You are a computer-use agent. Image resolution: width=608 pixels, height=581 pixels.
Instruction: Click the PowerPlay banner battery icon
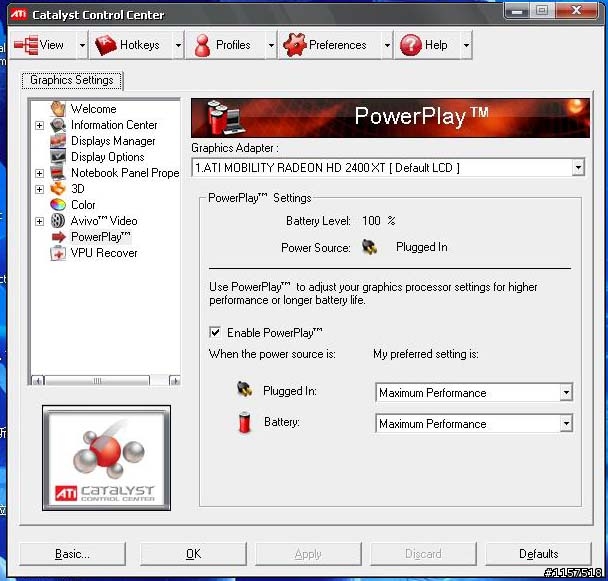pyautogui.click(x=224, y=117)
